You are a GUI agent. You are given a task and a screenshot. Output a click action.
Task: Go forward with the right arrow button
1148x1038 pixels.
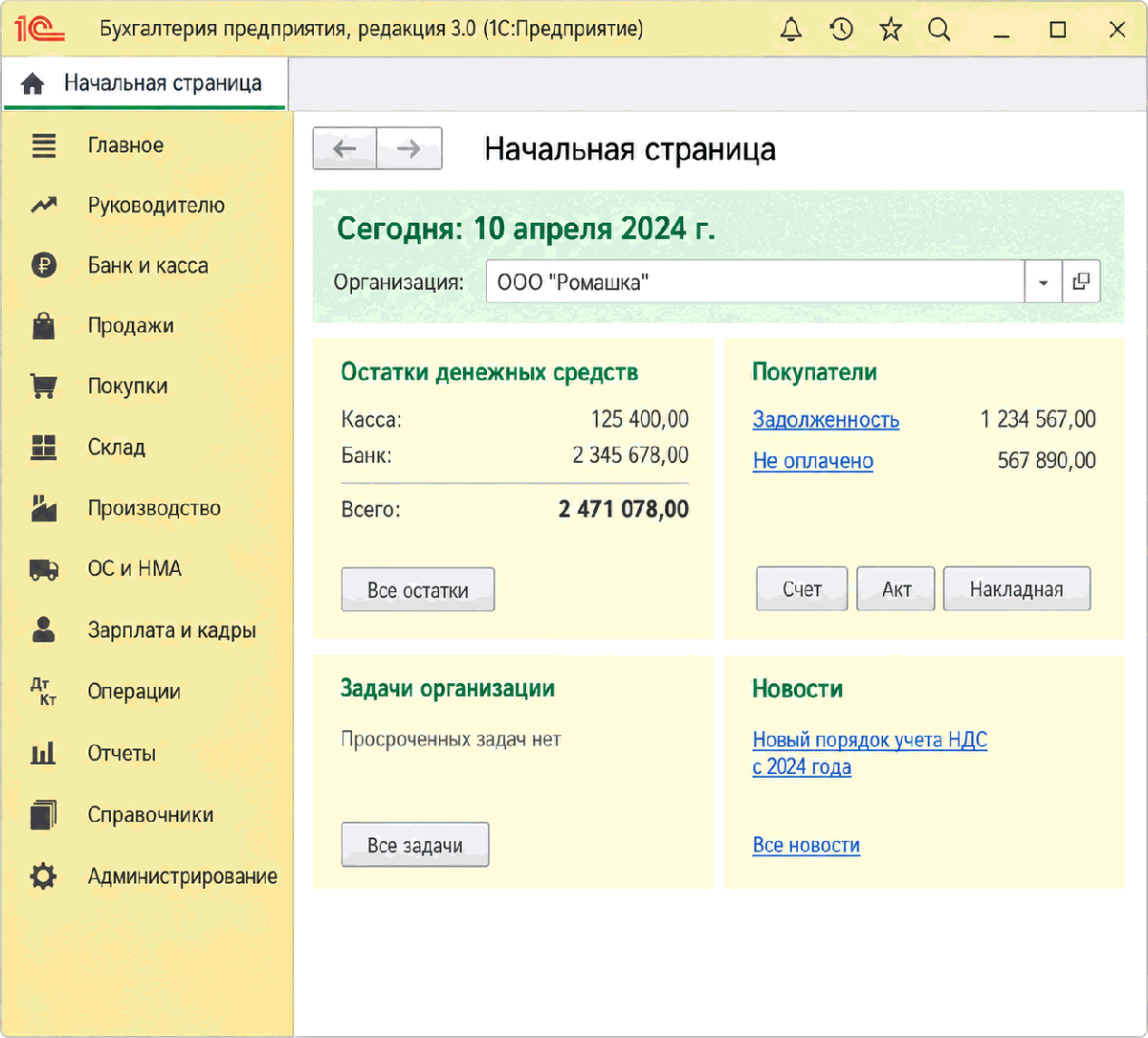coord(409,148)
